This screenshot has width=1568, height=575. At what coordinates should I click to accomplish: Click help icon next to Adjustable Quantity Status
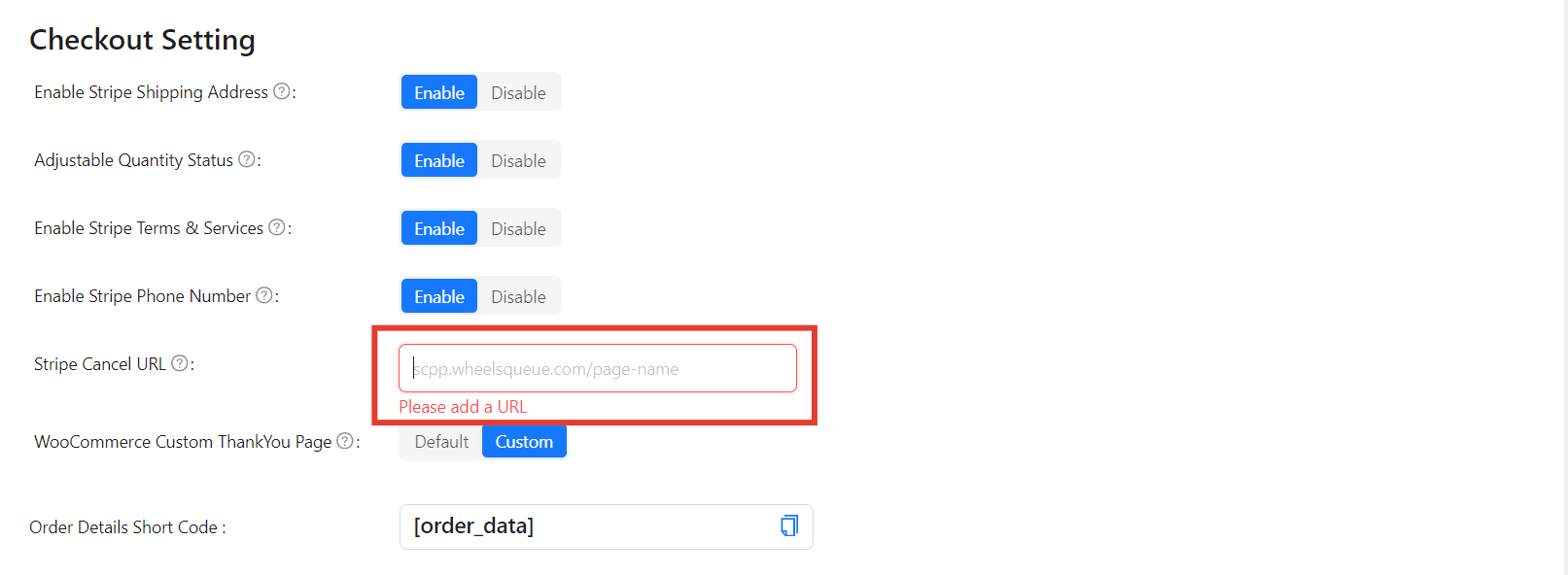pos(247,159)
